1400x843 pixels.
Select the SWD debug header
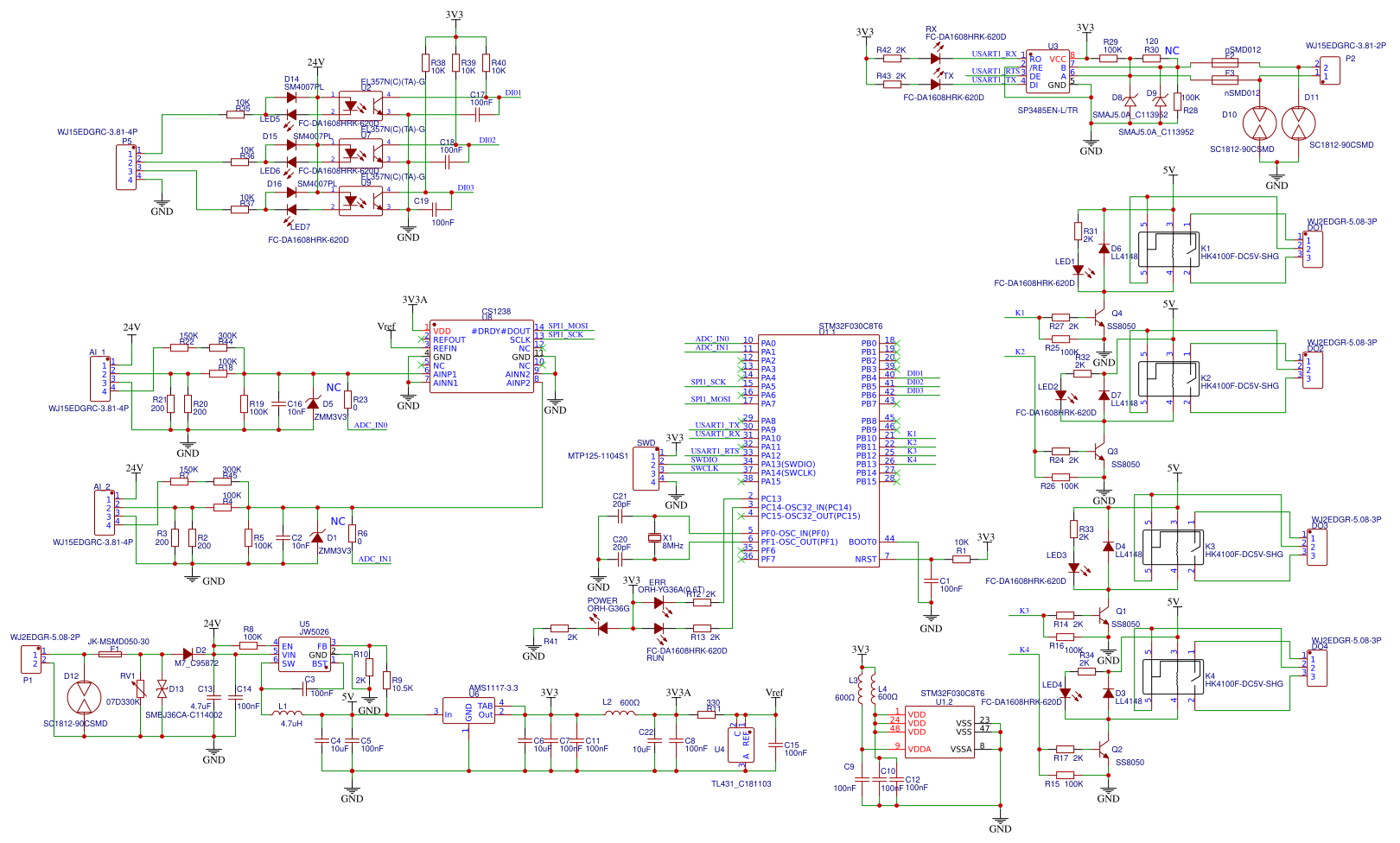pyautogui.click(x=646, y=468)
